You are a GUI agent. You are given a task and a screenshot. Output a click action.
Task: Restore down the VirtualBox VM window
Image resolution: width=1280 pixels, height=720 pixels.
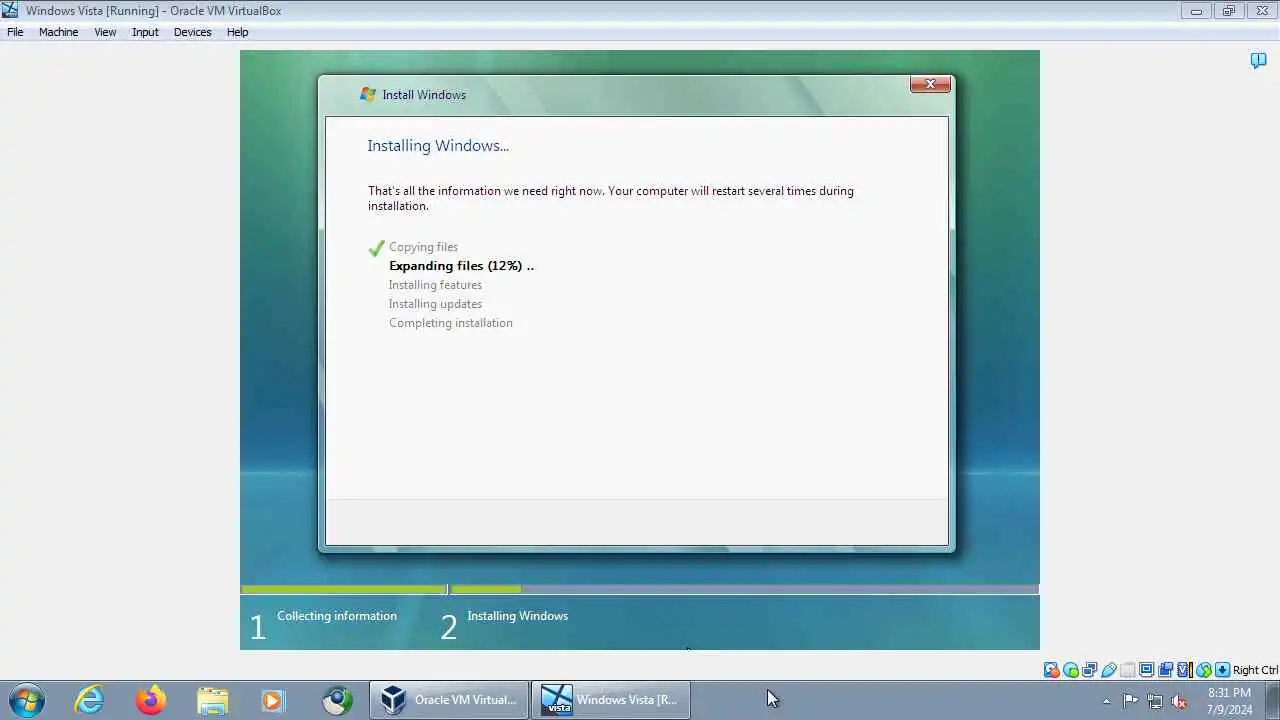(1229, 11)
